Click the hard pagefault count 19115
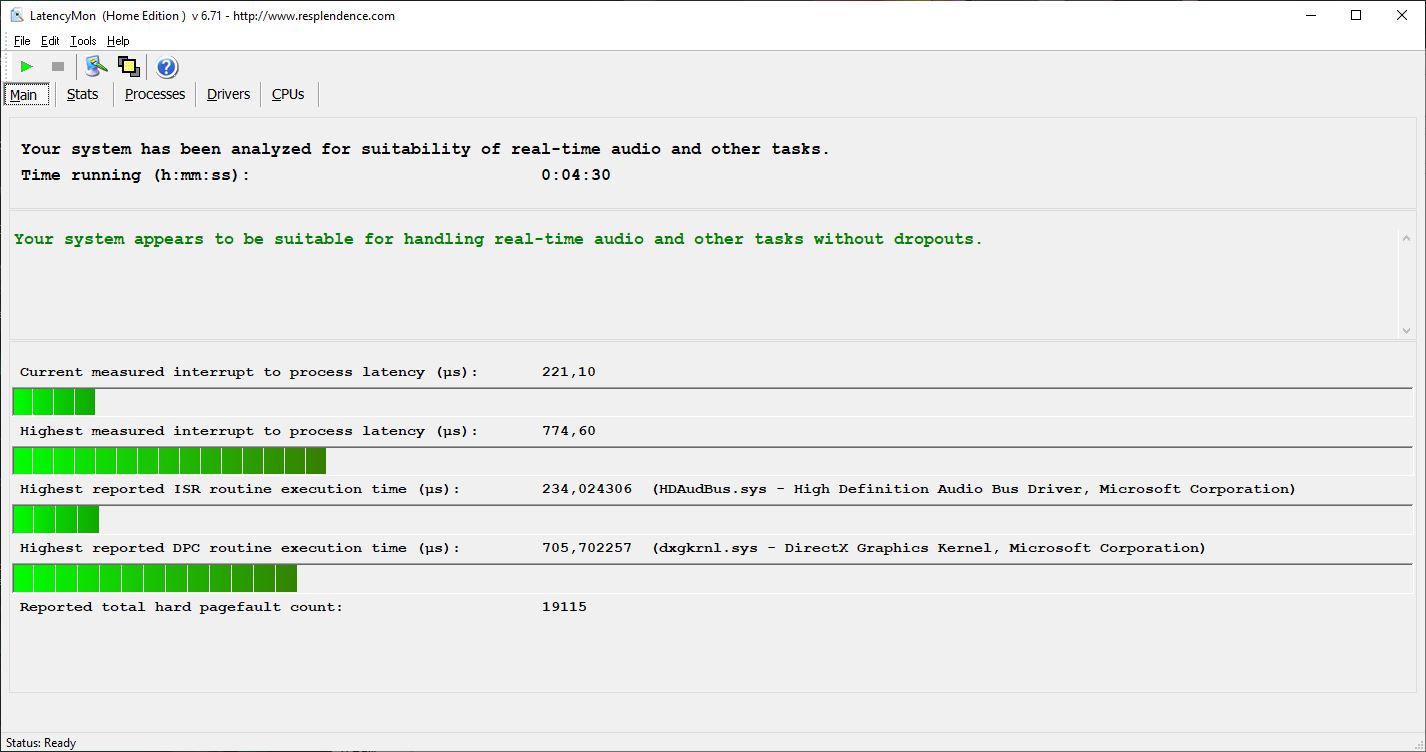1426x752 pixels. (564, 607)
